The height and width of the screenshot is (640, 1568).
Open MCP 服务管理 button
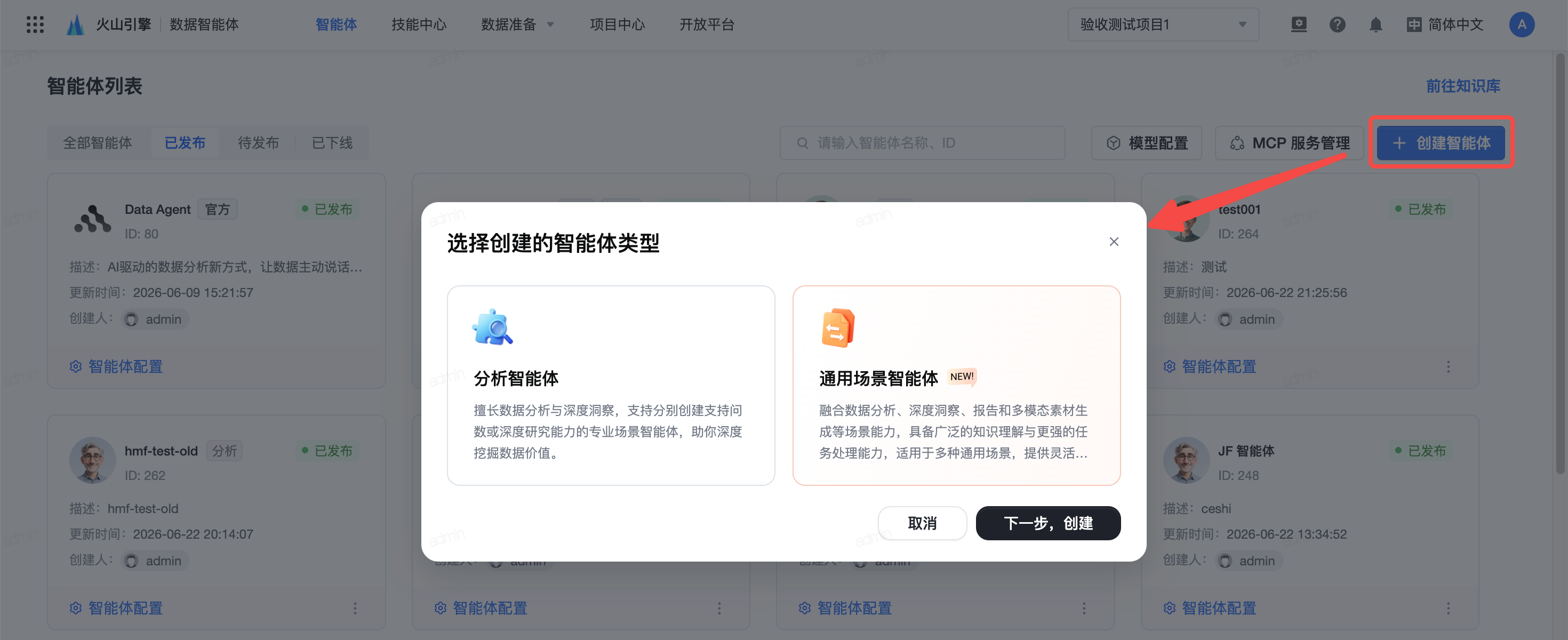pos(1289,142)
